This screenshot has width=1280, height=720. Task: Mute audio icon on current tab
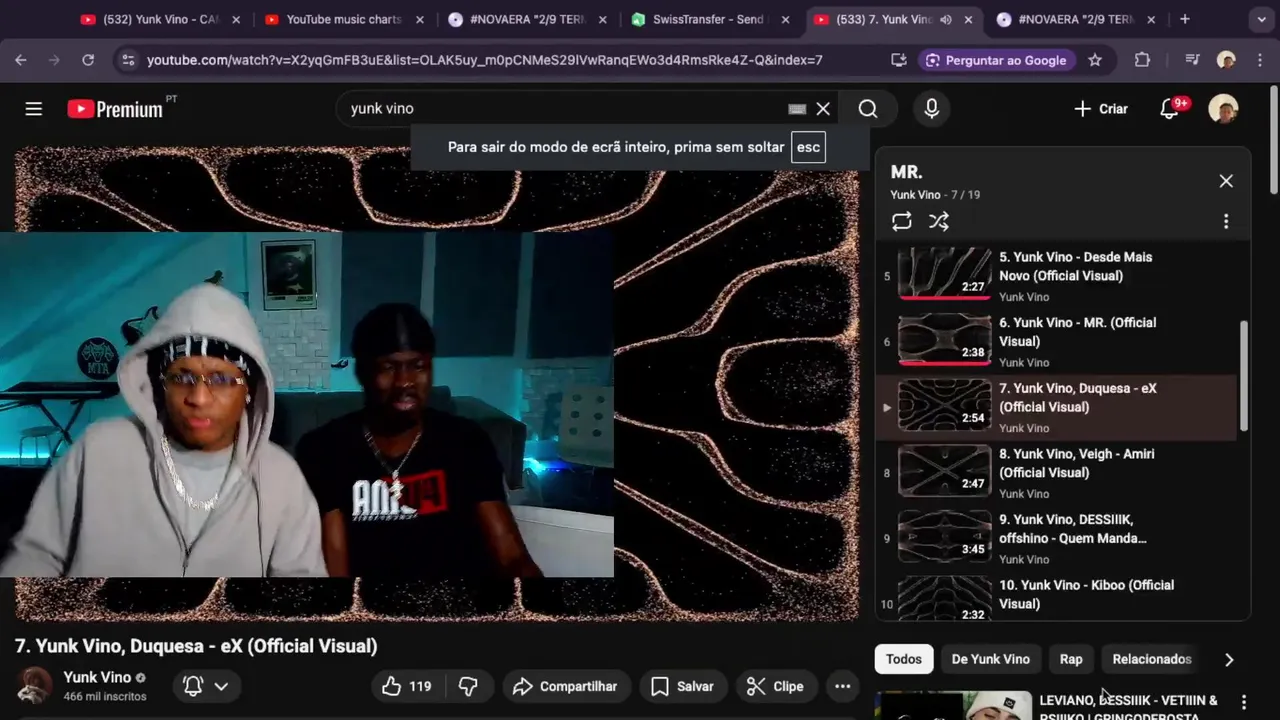point(946,19)
